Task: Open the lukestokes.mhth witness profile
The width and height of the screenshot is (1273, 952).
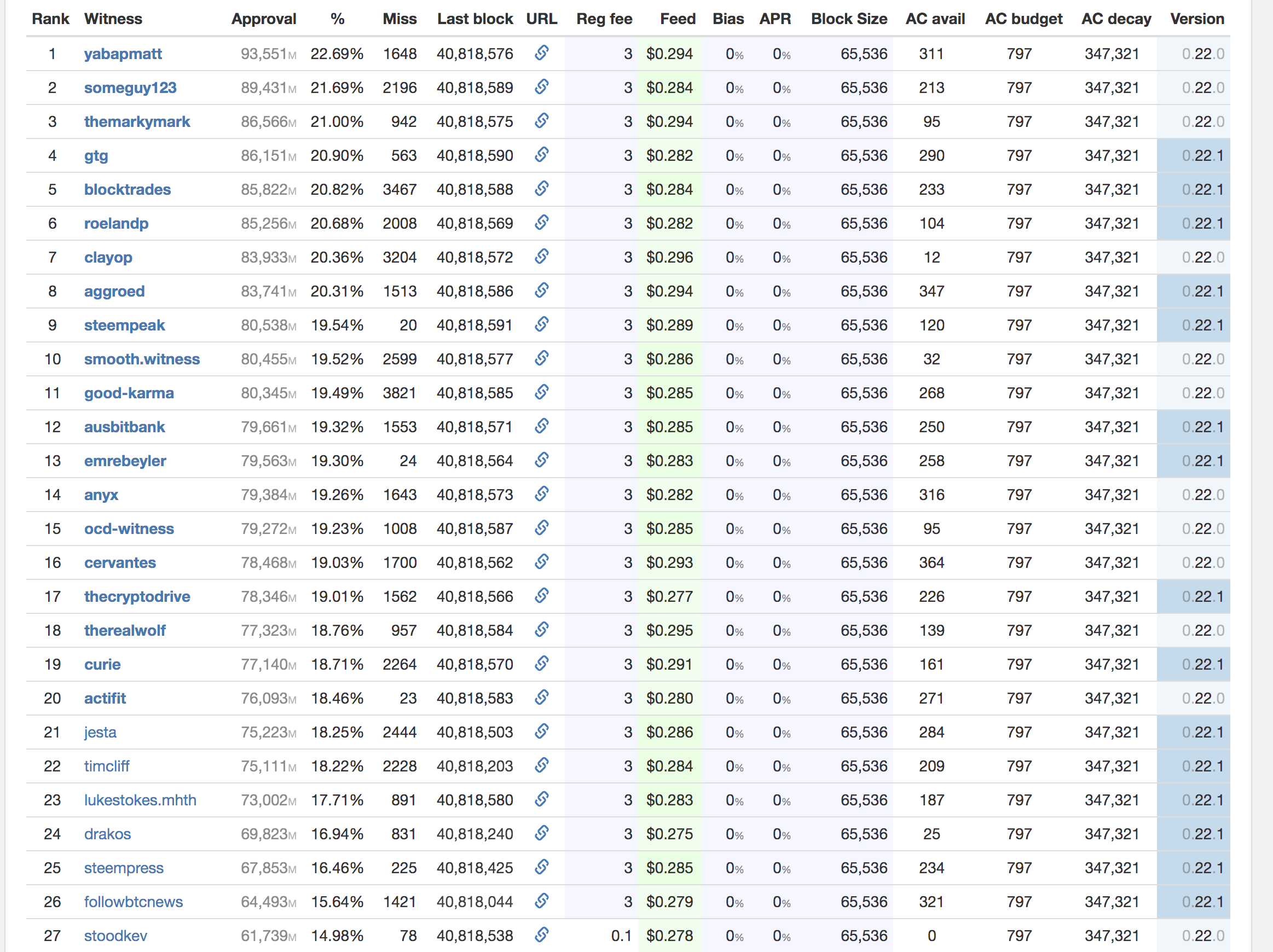Action: coord(140,800)
